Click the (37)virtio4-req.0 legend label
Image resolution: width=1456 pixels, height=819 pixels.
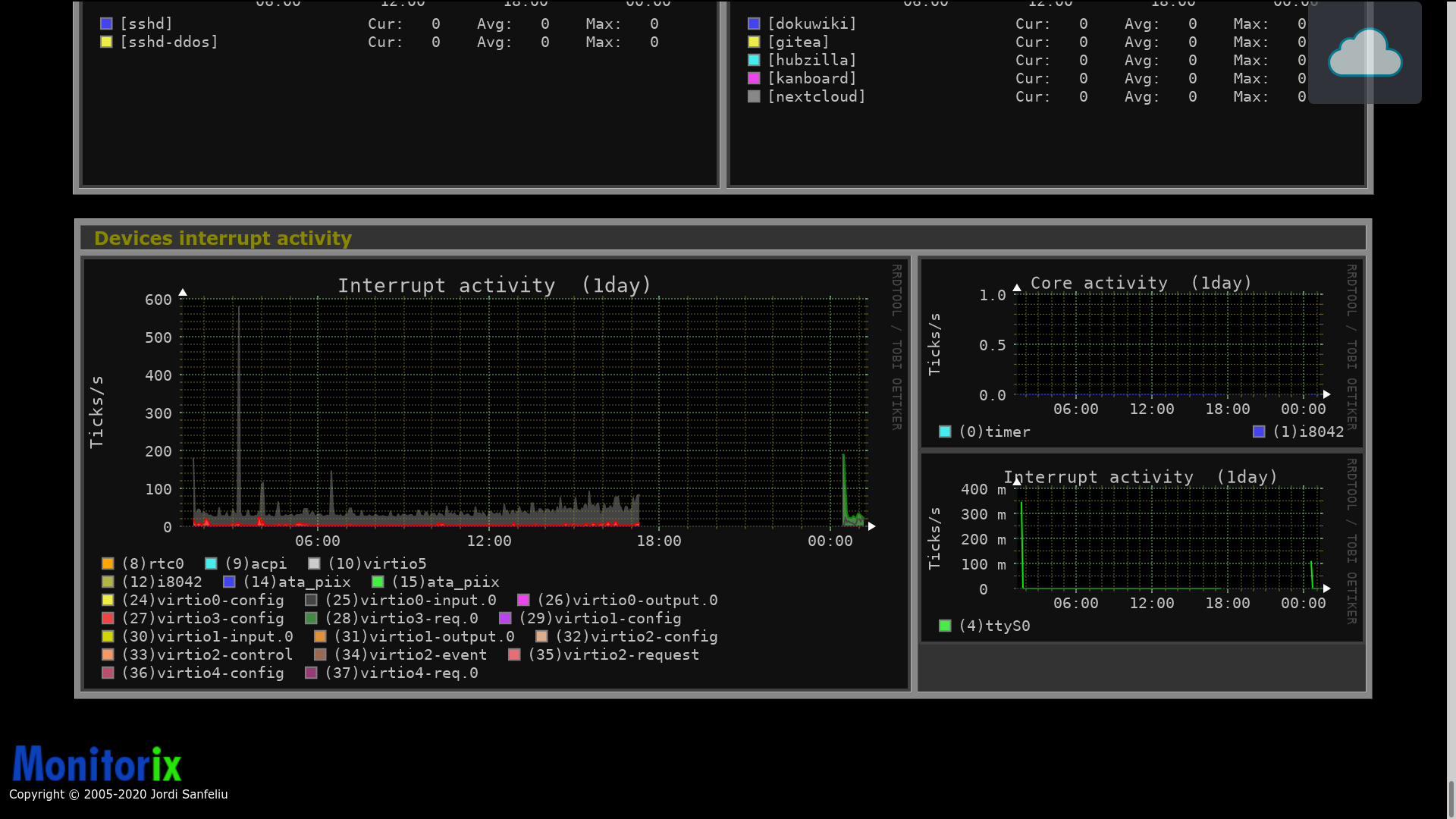click(401, 673)
